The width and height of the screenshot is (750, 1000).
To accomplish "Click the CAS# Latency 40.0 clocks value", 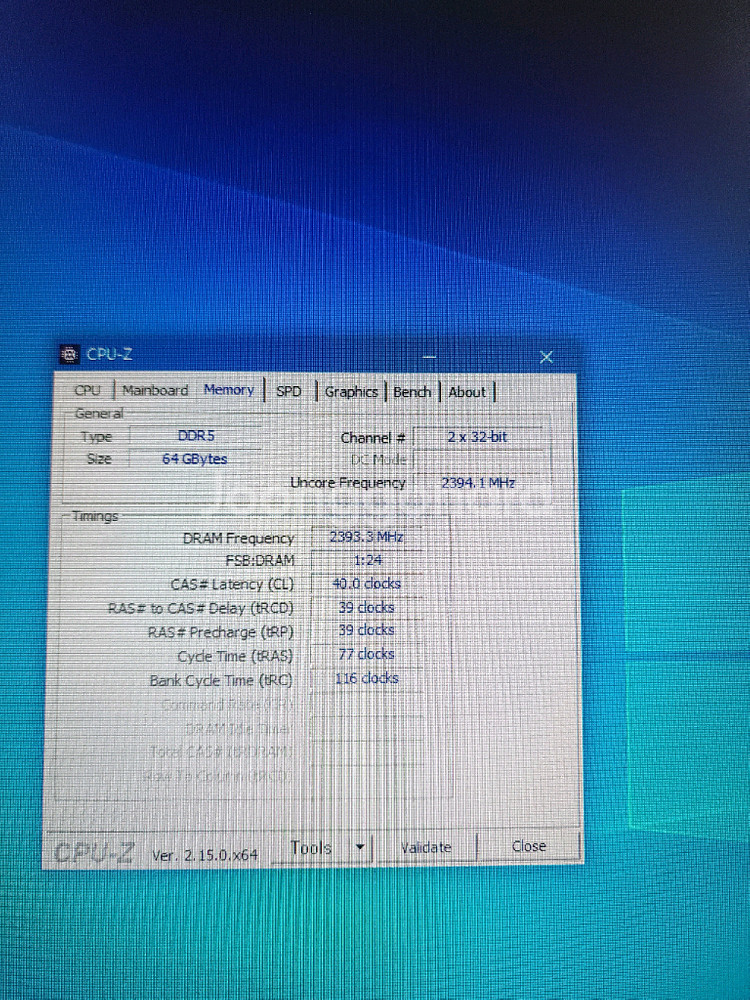I will 367,584.
